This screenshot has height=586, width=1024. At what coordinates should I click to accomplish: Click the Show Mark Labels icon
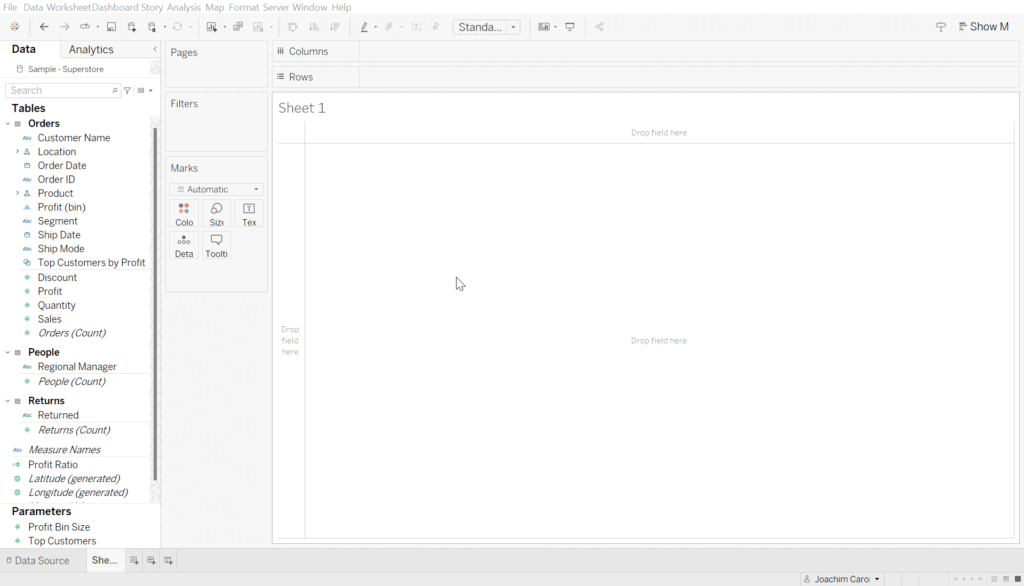pos(416,27)
